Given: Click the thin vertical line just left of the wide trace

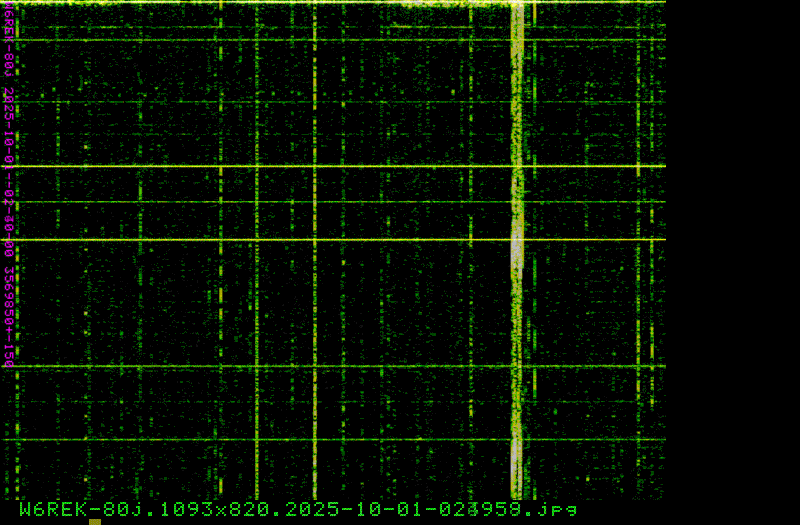Looking at the screenshot, I should [x=472, y=300].
